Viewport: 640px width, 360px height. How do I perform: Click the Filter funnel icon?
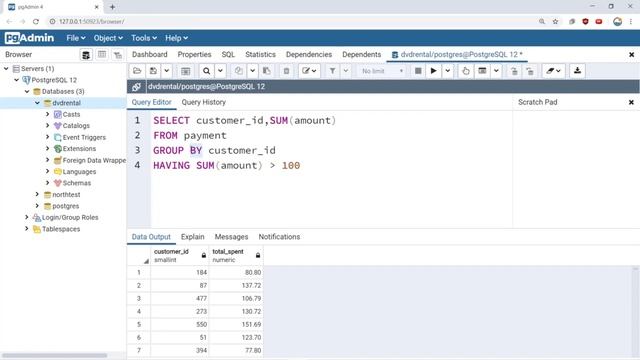[x=332, y=71]
